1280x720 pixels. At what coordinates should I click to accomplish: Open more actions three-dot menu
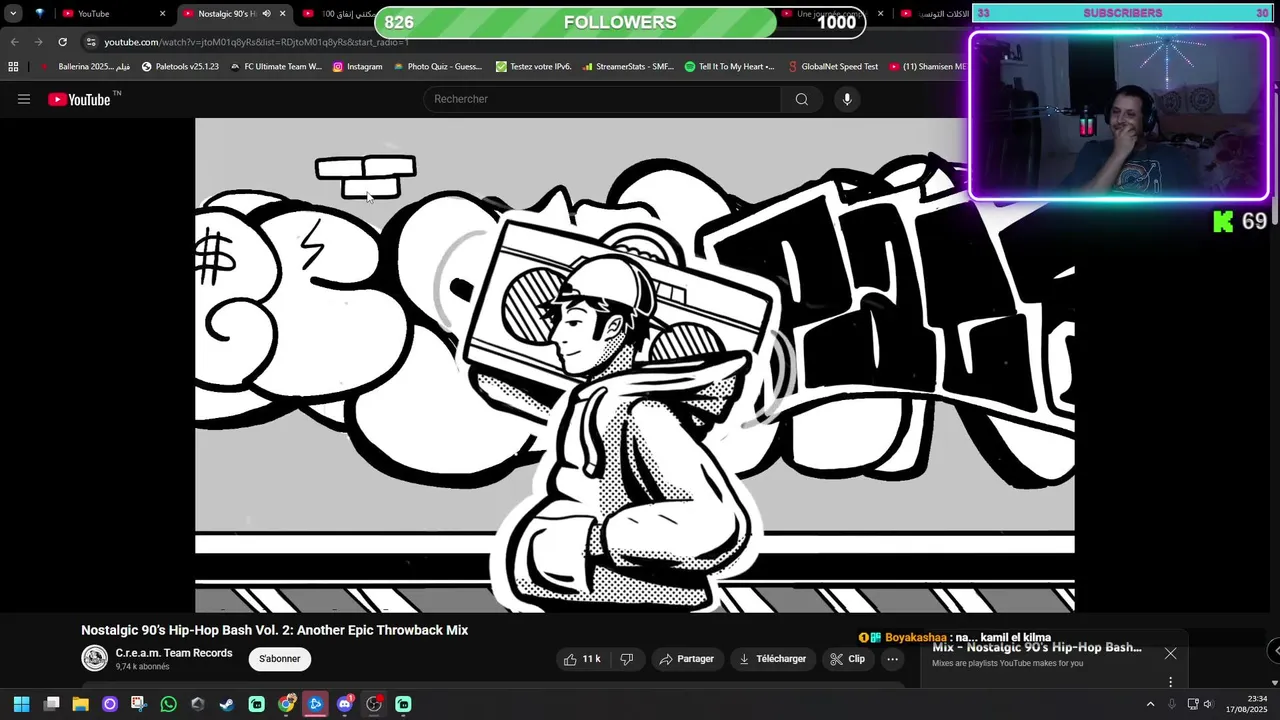[x=893, y=659]
